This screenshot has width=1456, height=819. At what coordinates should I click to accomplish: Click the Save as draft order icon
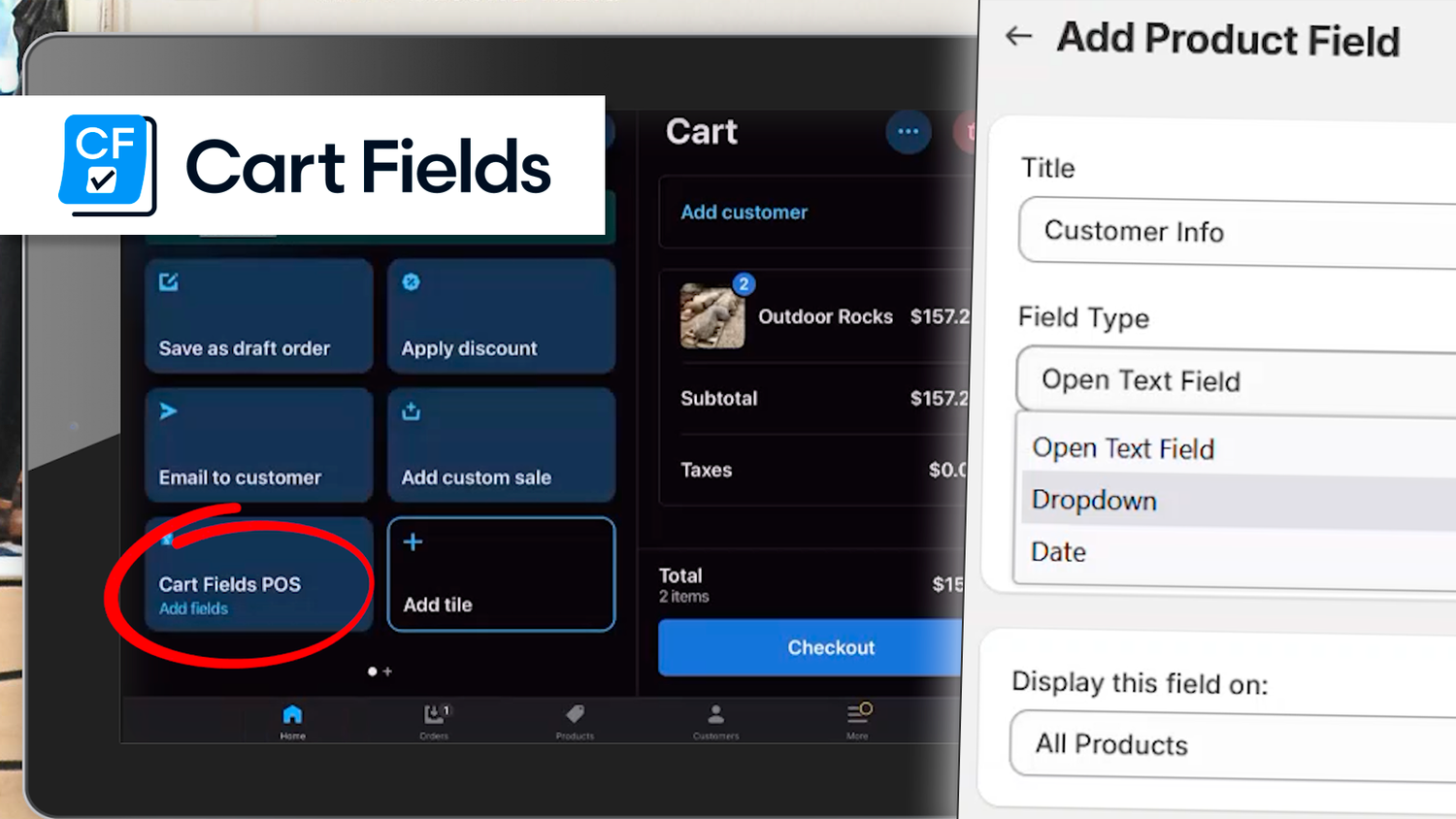click(x=169, y=281)
